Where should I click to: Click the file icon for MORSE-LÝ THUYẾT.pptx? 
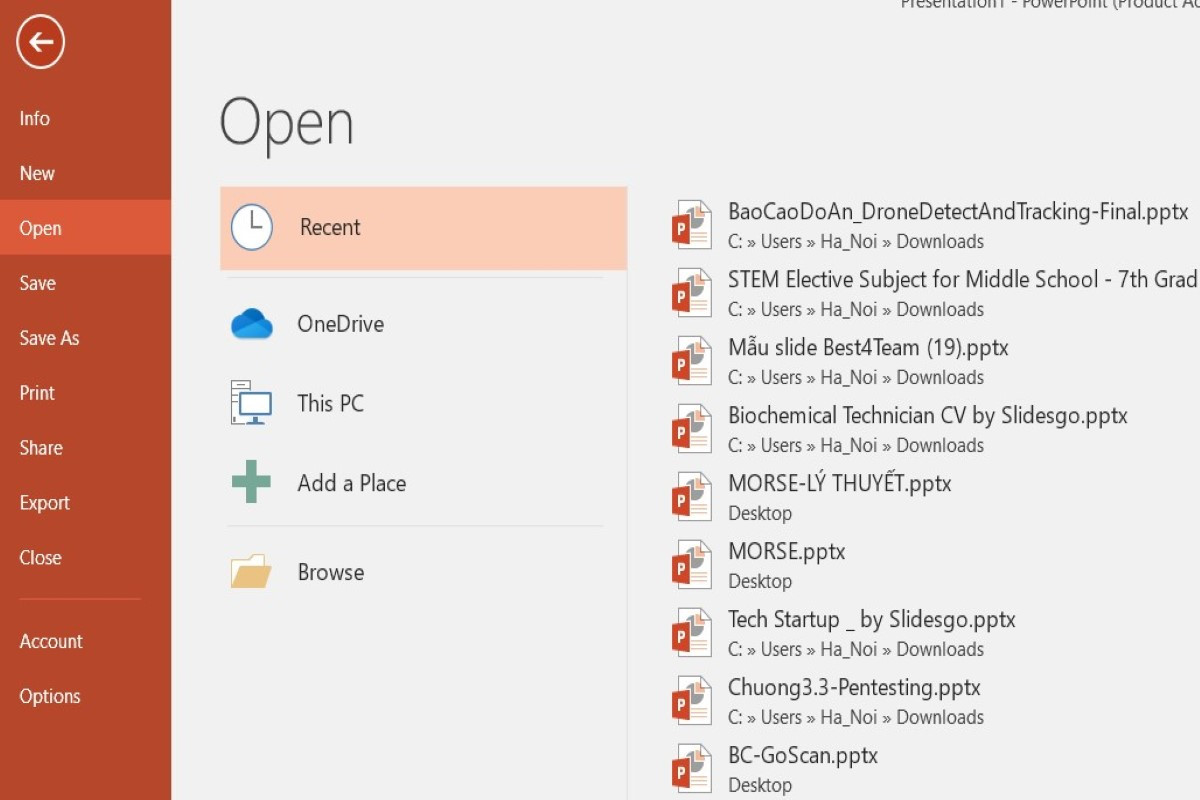click(691, 497)
